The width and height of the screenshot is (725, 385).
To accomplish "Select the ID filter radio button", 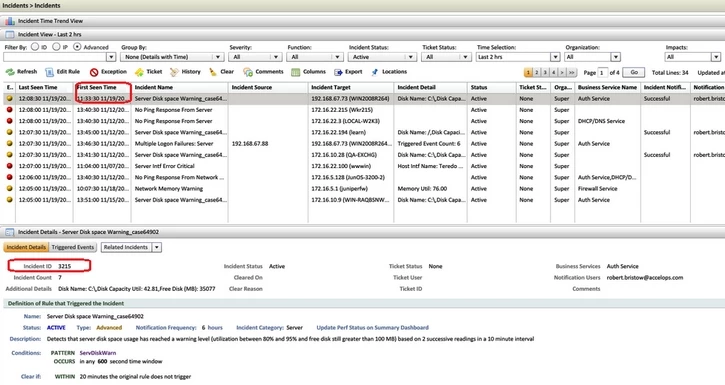I will (35, 47).
